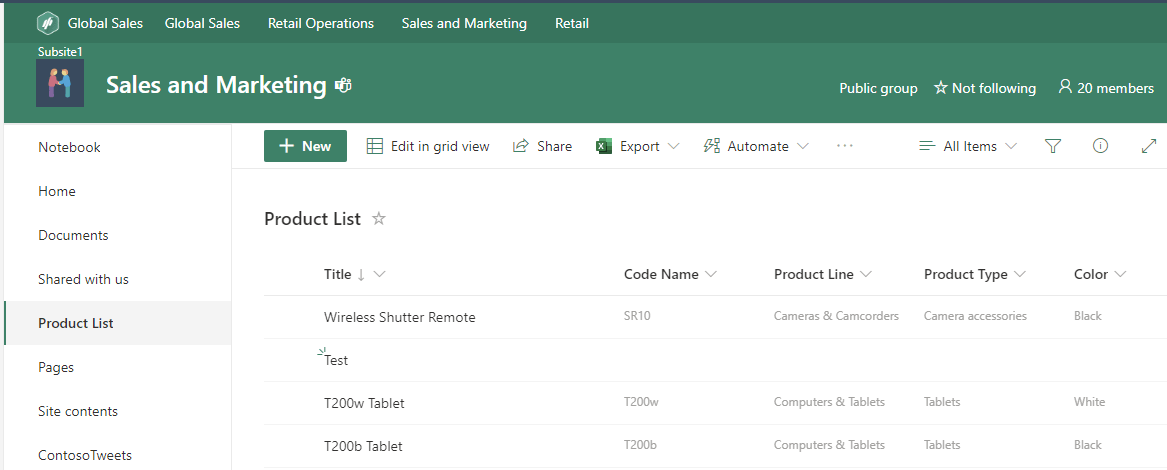View the 20 members list
Viewport: 1167px width, 470px height.
(x=1105, y=88)
